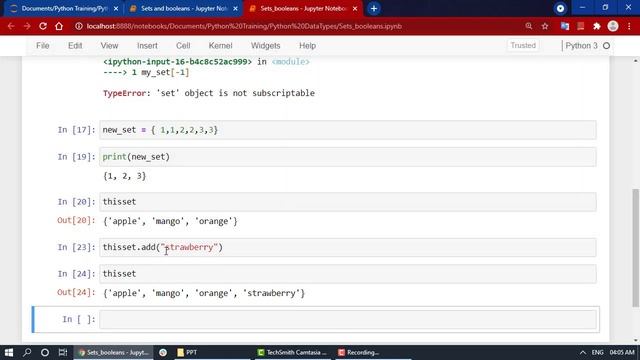Click the Chrome icon on taskbar
640x360 pixels.
coord(163,352)
